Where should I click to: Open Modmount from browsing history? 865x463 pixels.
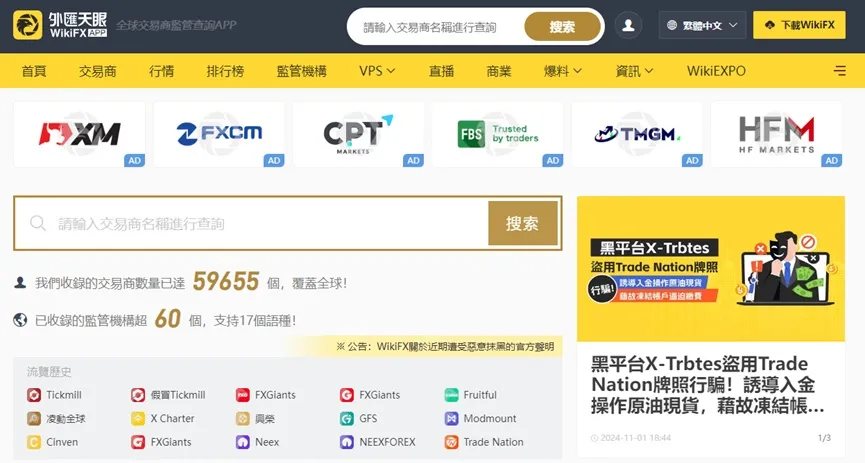click(x=490, y=418)
